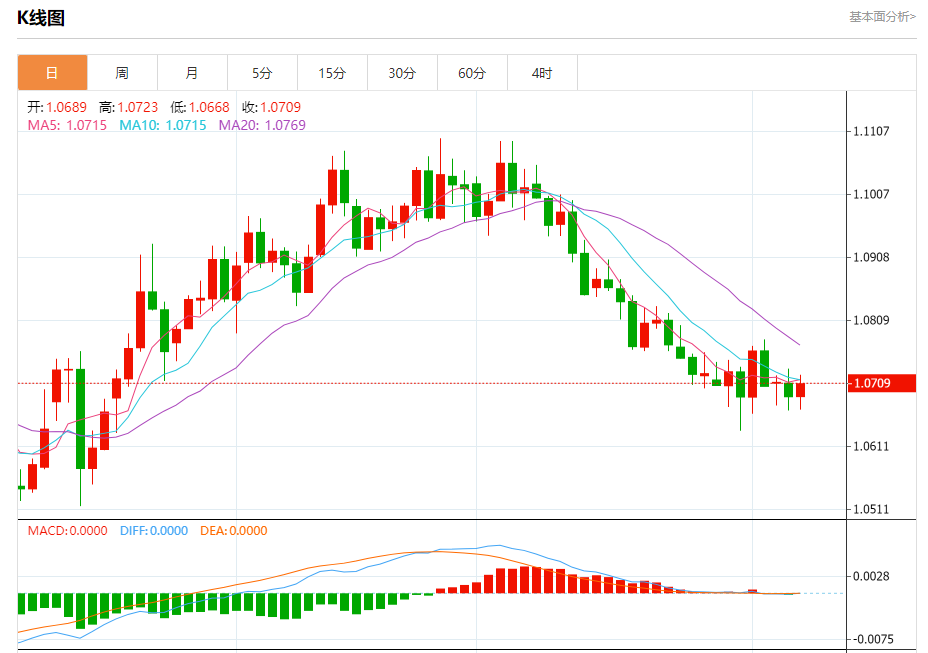The width and height of the screenshot is (928, 653).
Task: Open the 30分 interval tab
Action: (402, 73)
